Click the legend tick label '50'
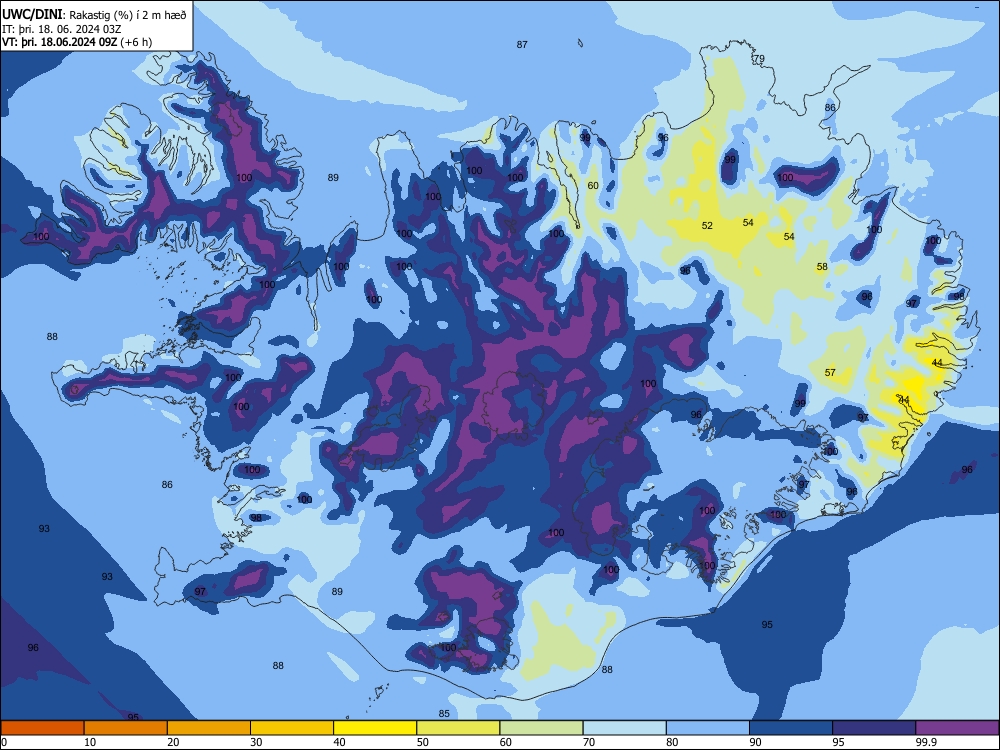This screenshot has width=1000, height=750. coord(423,742)
